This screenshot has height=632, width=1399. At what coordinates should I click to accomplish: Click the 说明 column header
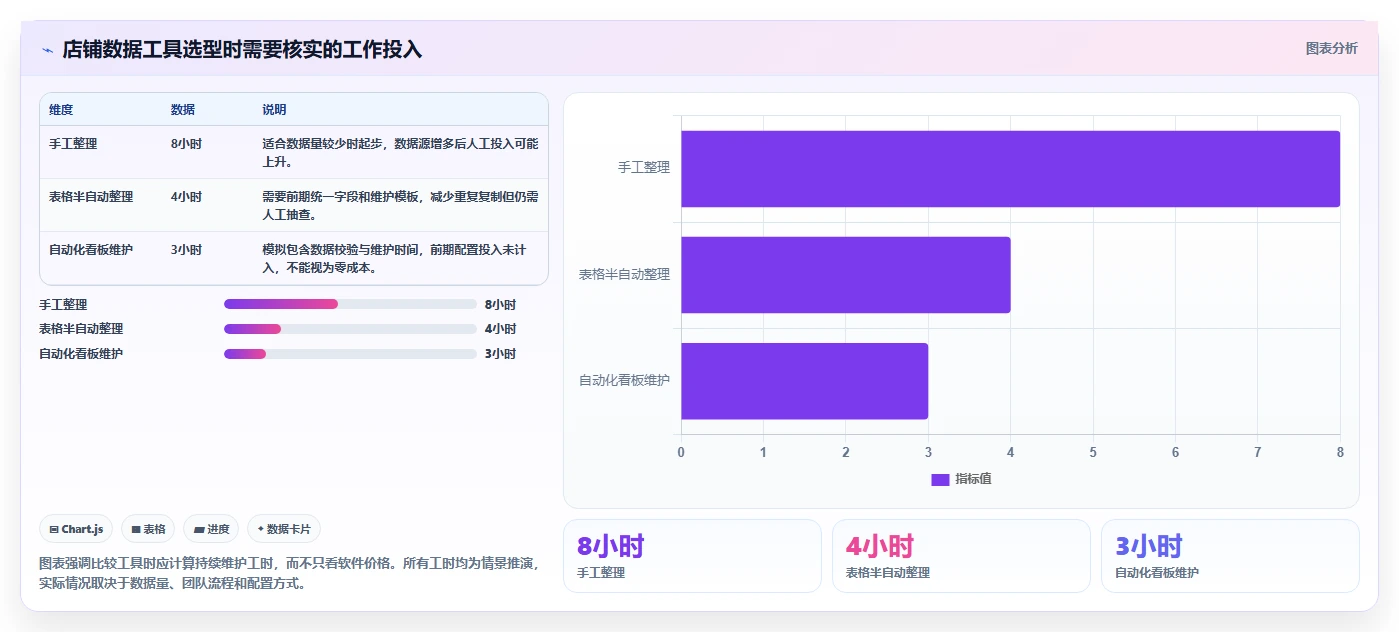click(x=274, y=109)
